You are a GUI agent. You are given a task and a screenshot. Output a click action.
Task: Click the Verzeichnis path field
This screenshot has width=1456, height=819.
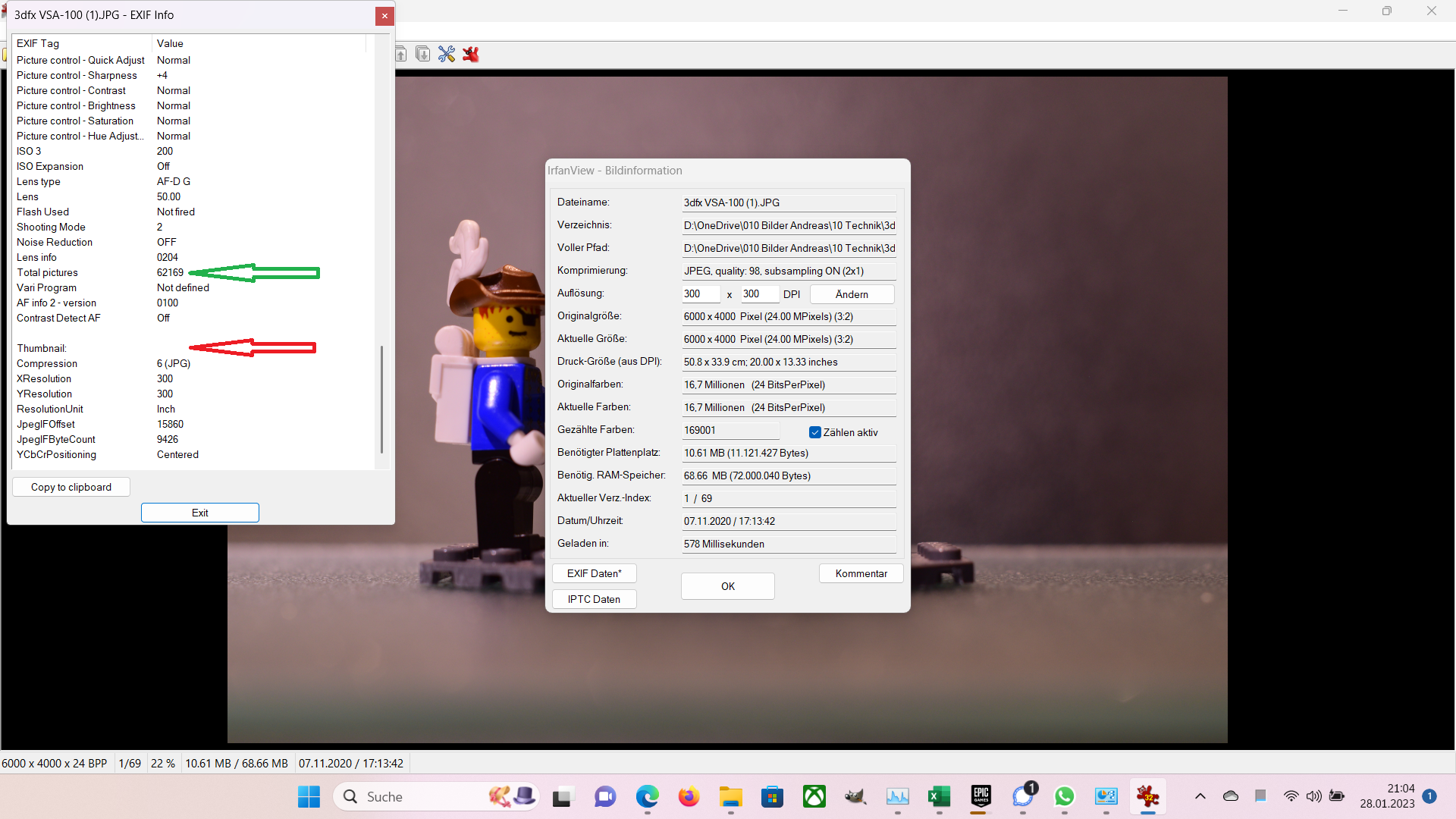click(x=789, y=225)
